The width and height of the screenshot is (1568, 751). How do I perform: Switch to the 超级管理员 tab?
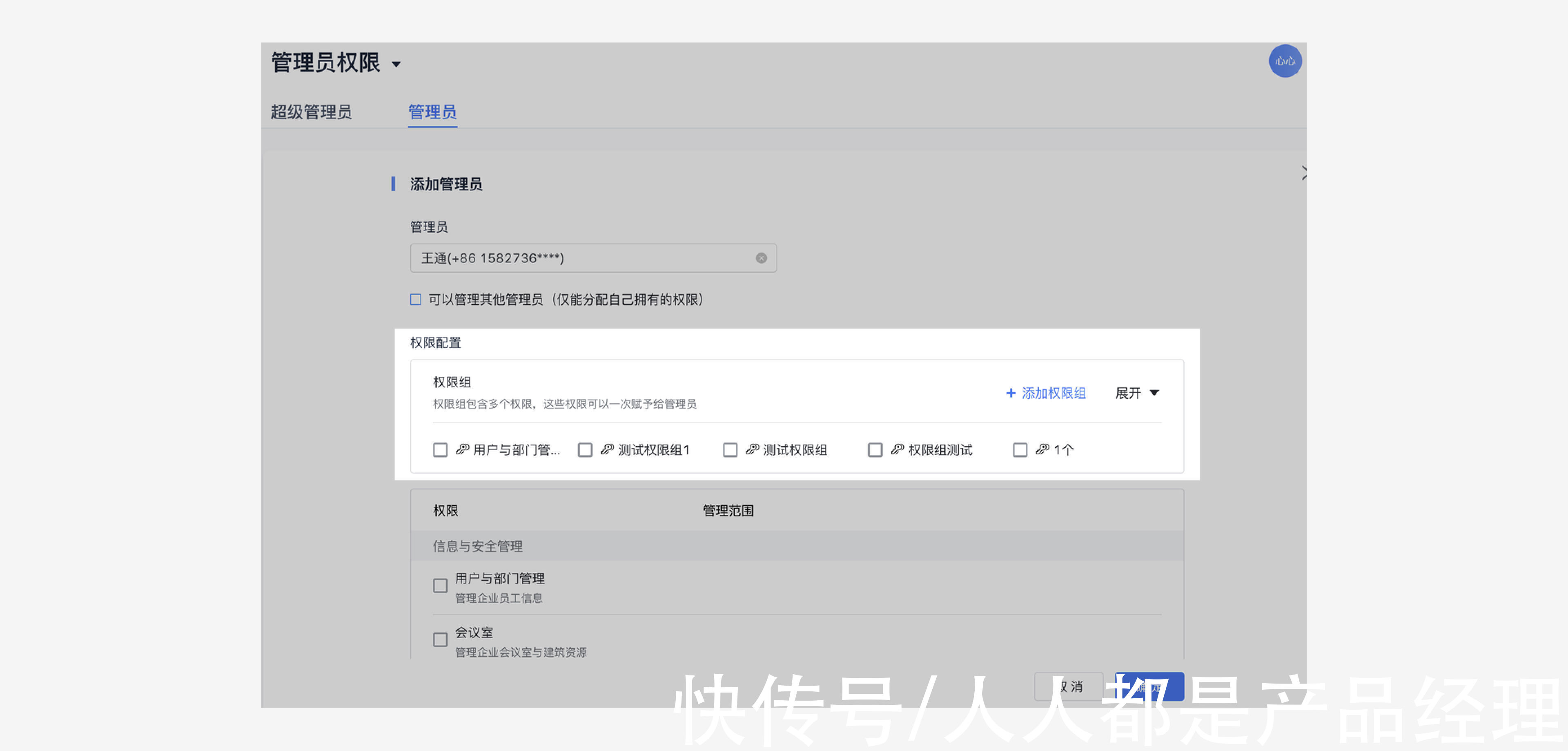click(x=311, y=112)
